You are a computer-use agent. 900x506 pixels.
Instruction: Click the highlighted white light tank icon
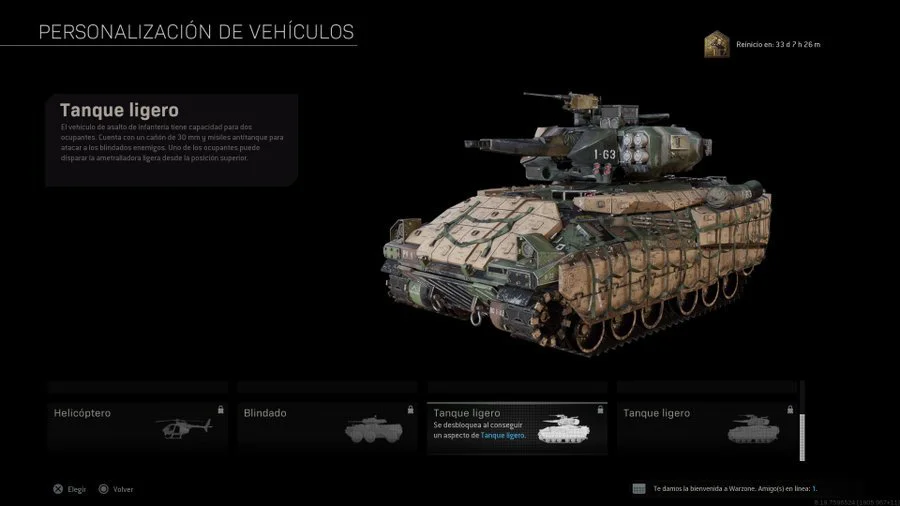pos(563,429)
